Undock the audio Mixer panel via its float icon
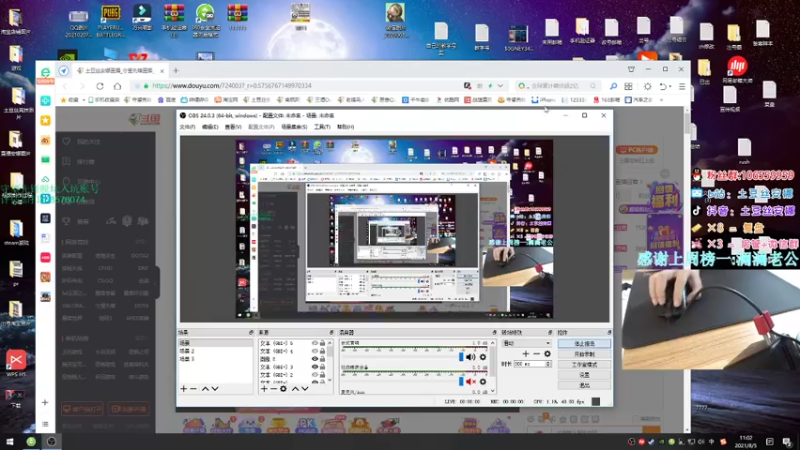This screenshot has height=450, width=800. [x=494, y=333]
